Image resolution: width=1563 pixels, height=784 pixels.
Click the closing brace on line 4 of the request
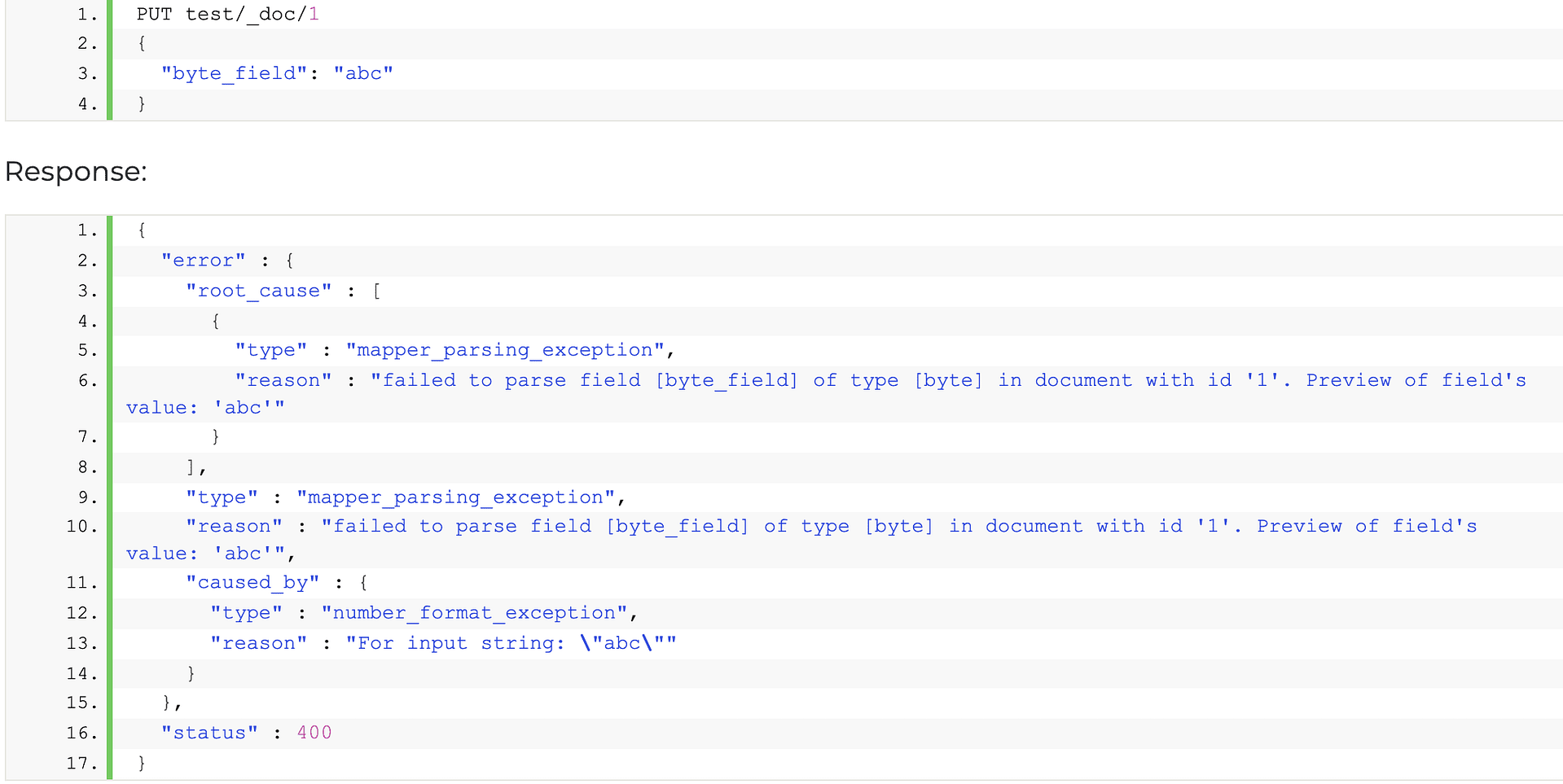tap(142, 103)
